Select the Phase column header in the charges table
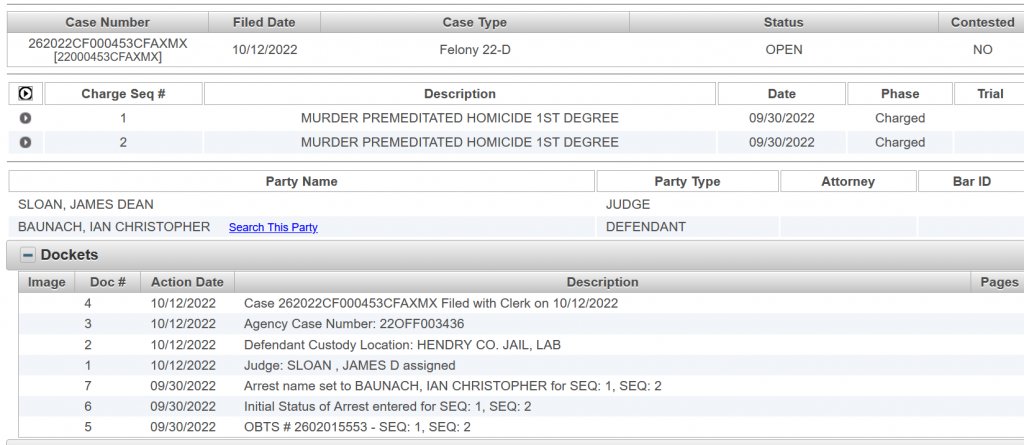1024x445 pixels. [x=899, y=94]
